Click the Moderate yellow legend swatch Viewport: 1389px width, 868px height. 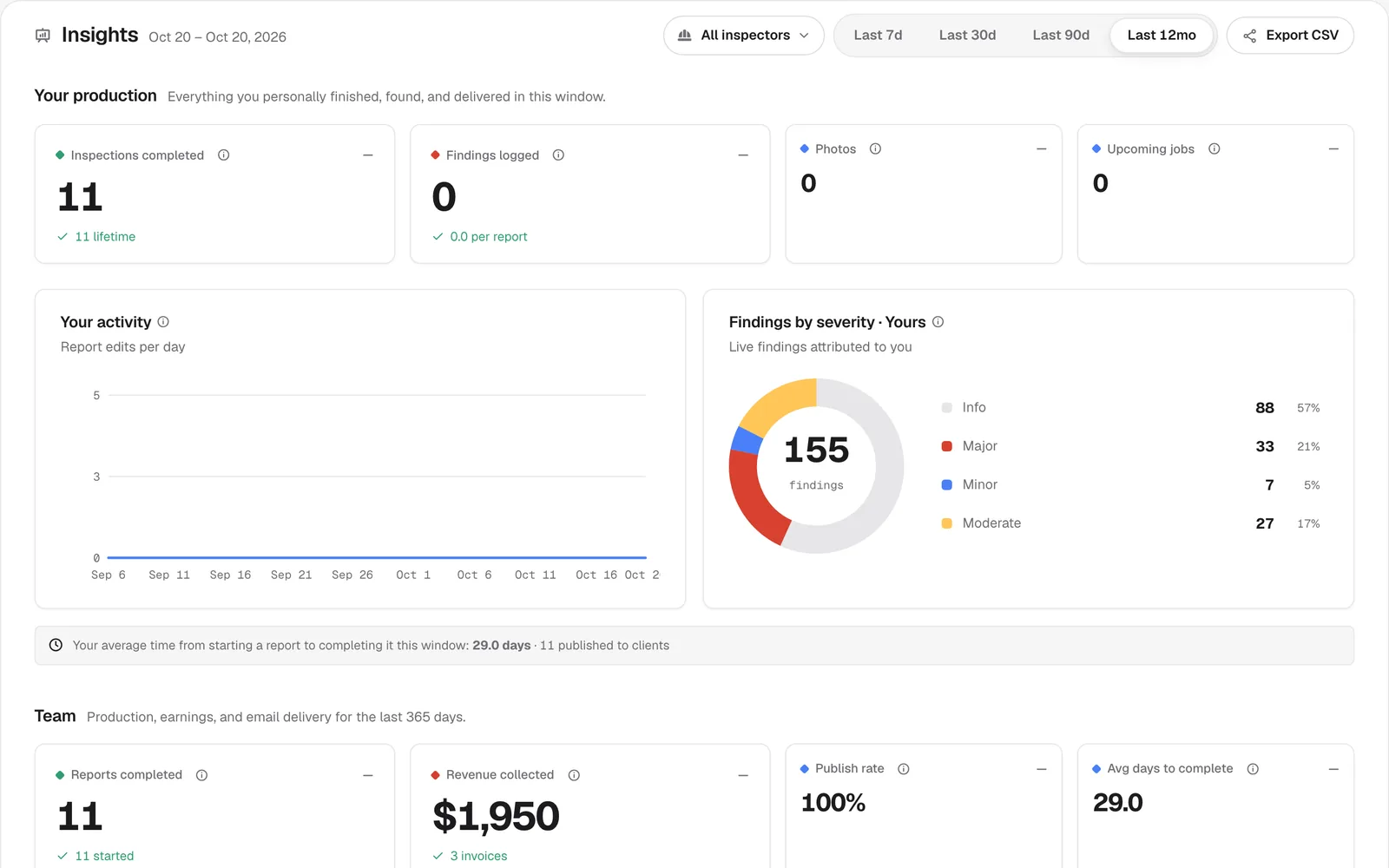(x=947, y=523)
